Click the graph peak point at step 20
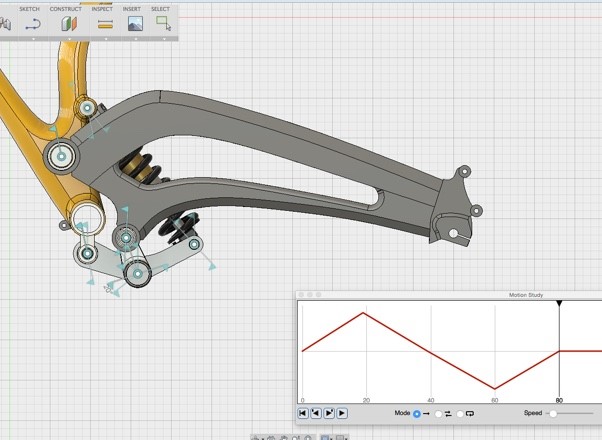Viewport: 602px width, 440px height. tap(363, 313)
